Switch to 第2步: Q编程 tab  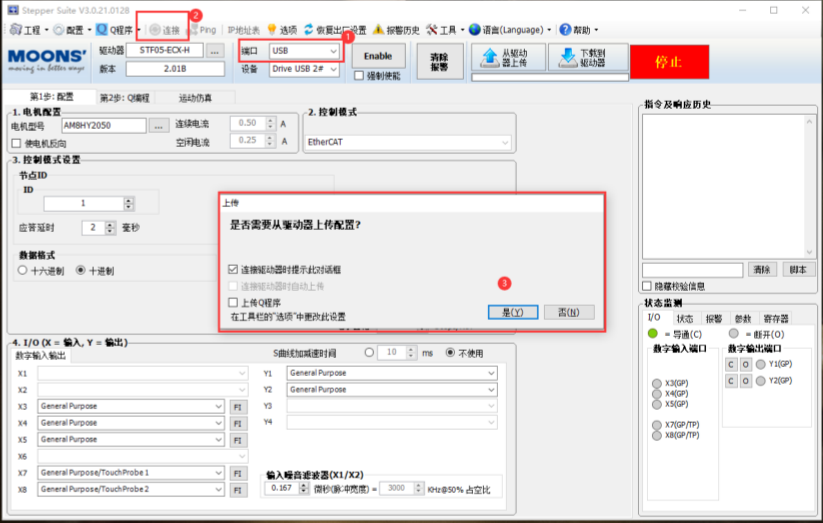pyautogui.click(x=124, y=98)
